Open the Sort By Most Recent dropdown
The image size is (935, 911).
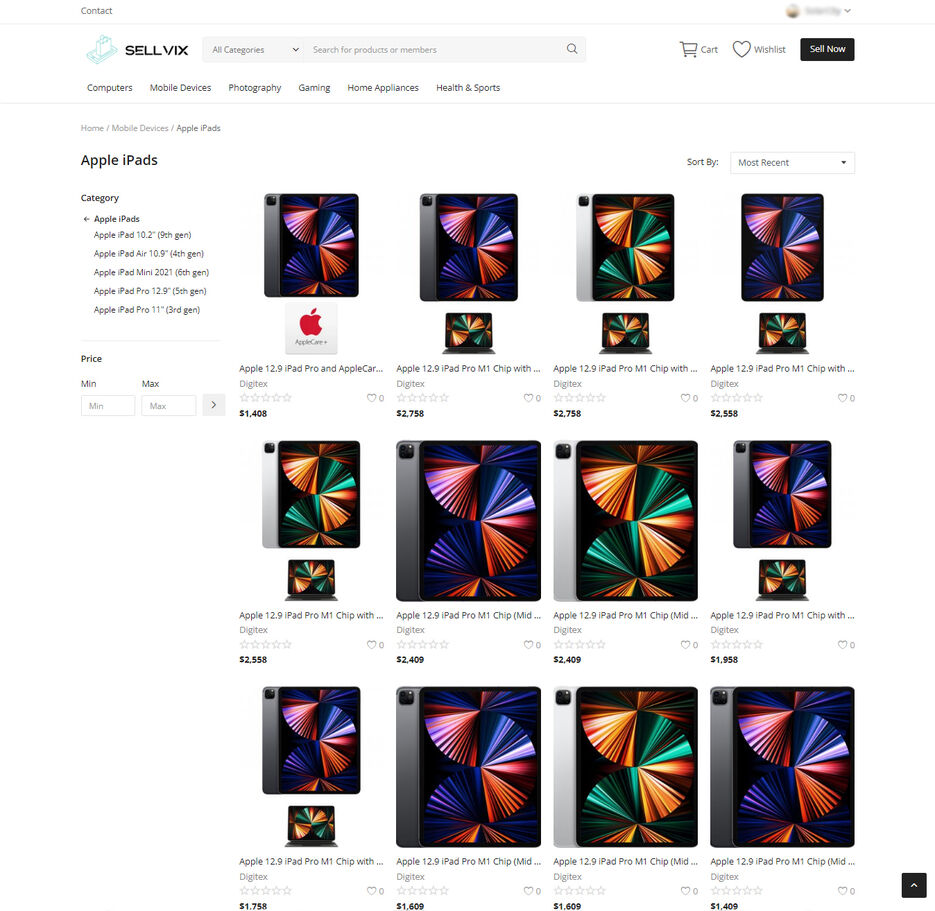tap(792, 163)
